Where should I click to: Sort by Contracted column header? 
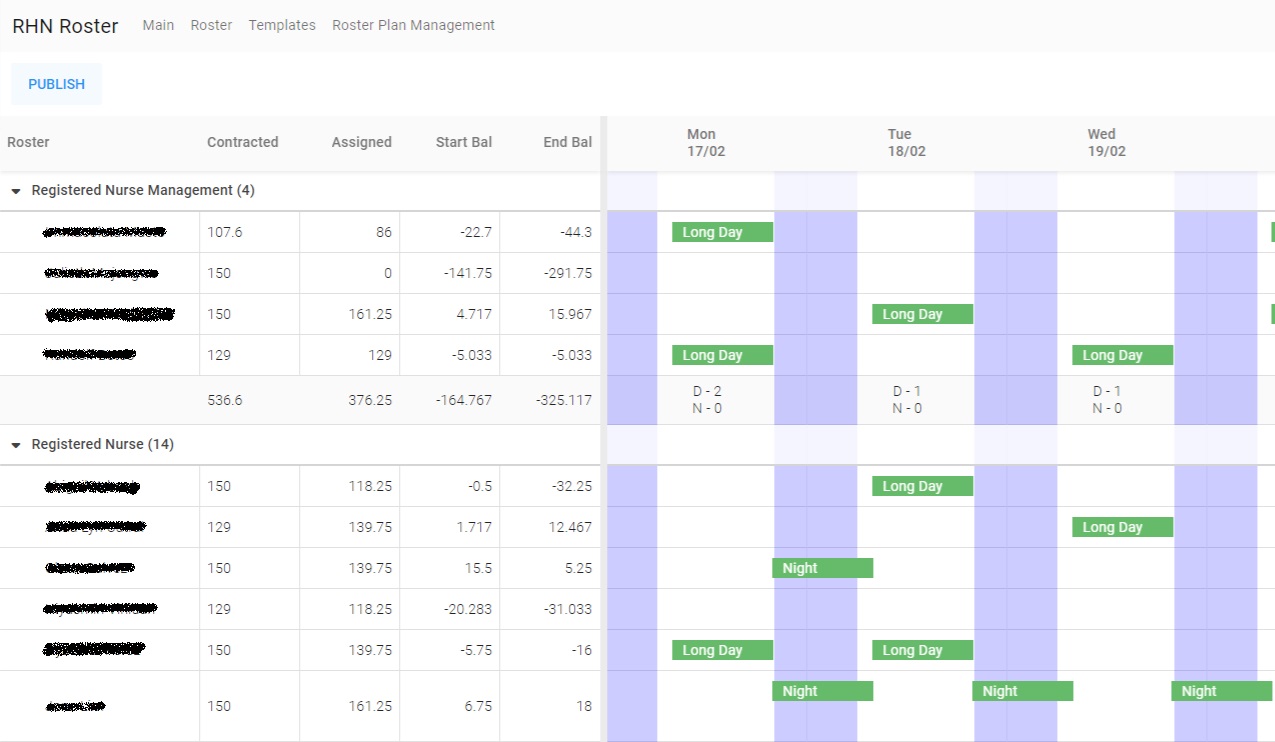tap(243, 142)
